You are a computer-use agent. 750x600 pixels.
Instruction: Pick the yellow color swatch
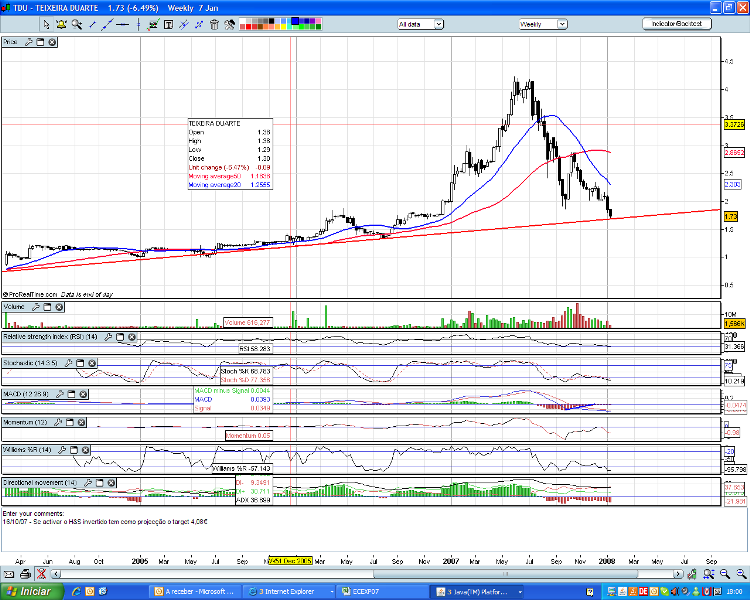coord(283,27)
